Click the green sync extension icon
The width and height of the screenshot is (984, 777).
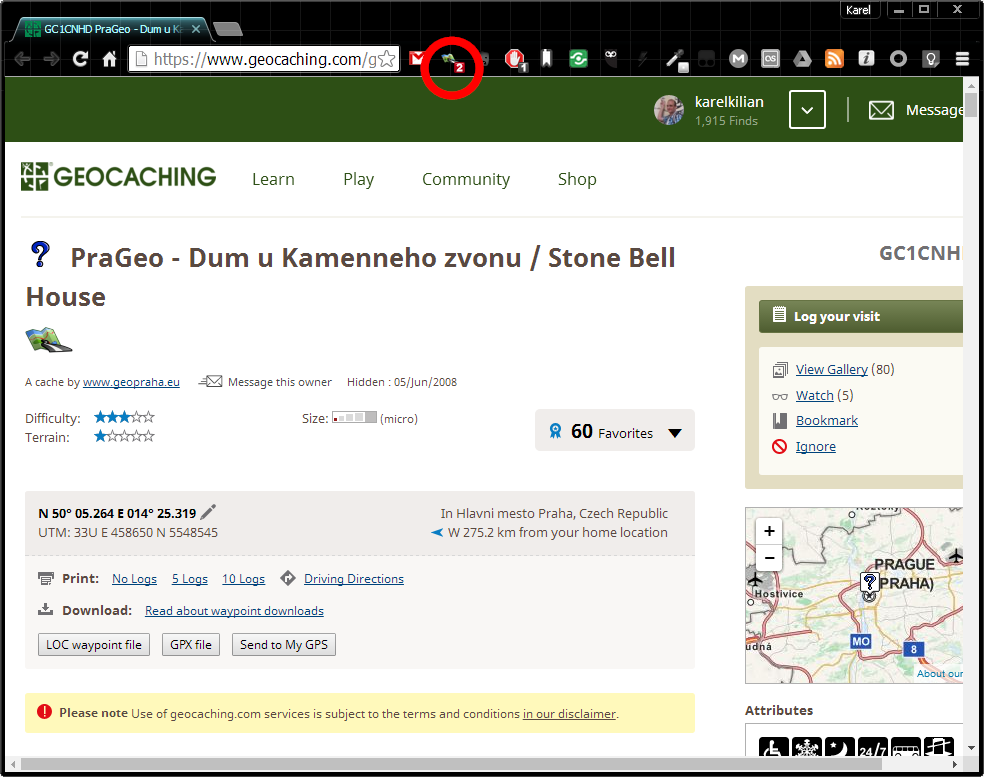pos(578,59)
